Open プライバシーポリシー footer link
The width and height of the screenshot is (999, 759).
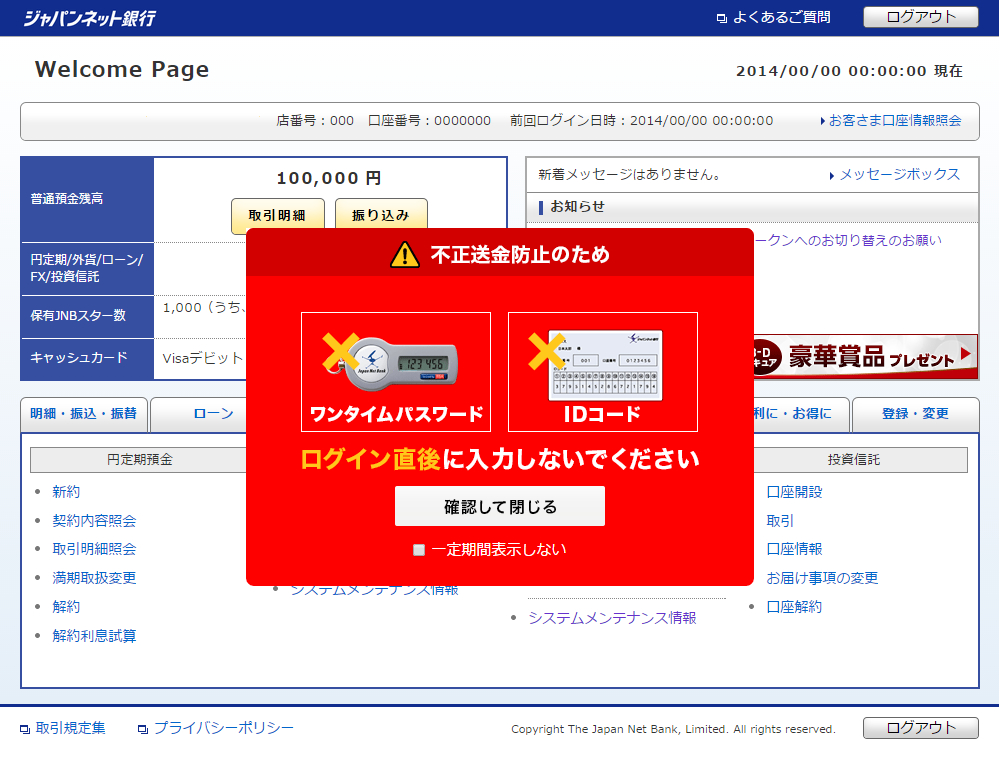(224, 728)
